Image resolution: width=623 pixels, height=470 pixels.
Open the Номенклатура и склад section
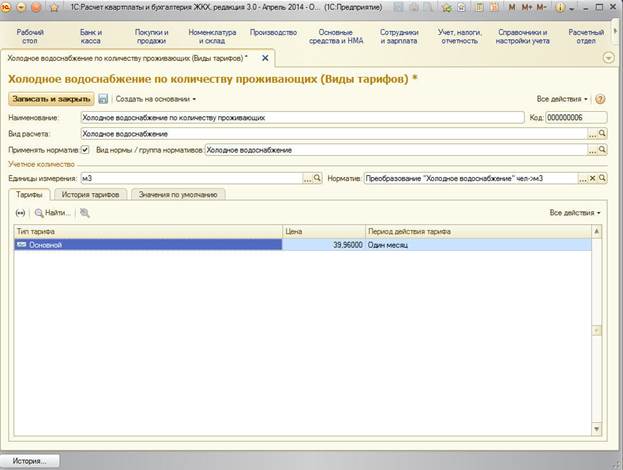click(212, 37)
